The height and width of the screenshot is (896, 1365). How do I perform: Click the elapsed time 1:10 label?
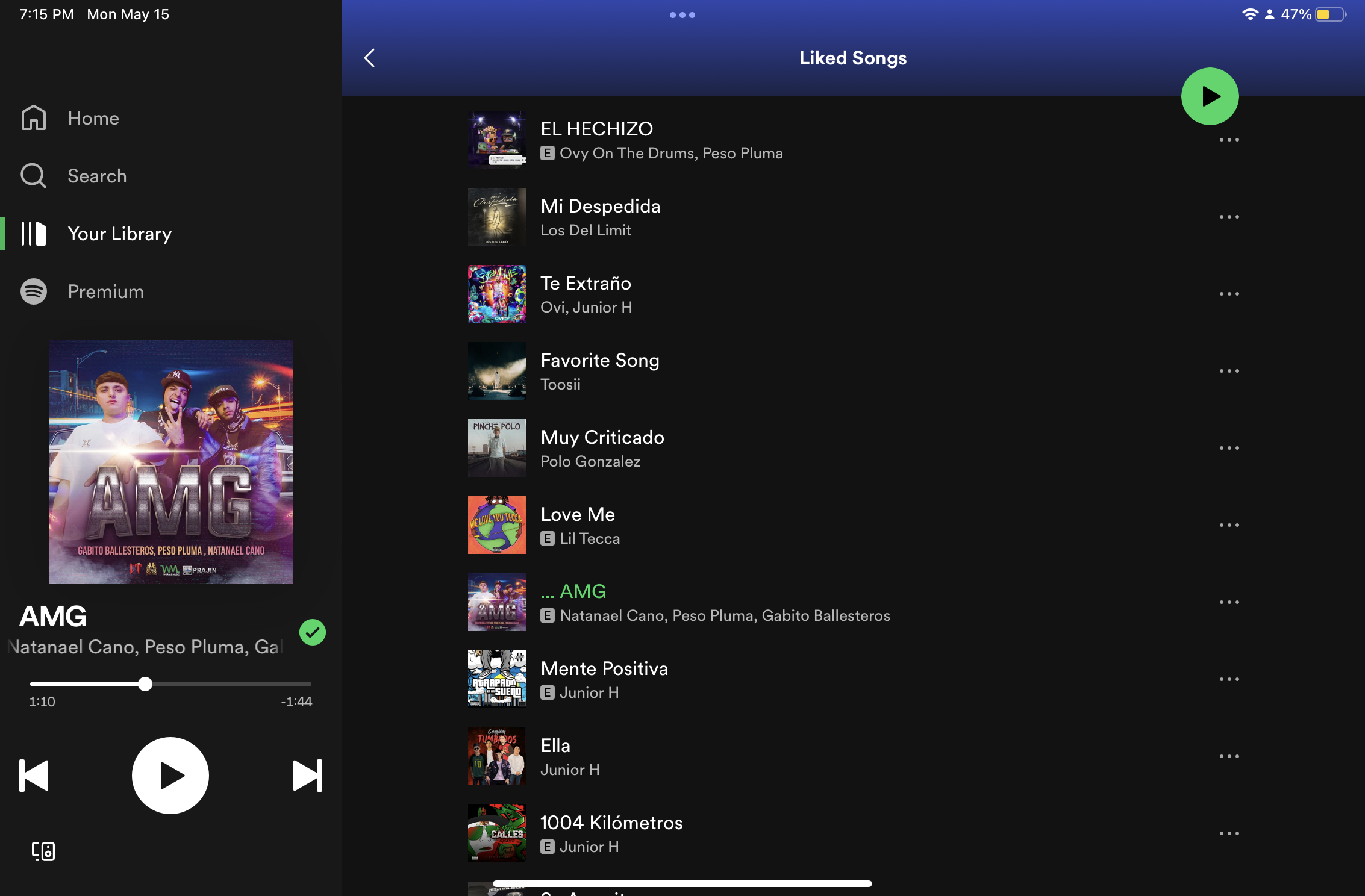[x=42, y=702]
